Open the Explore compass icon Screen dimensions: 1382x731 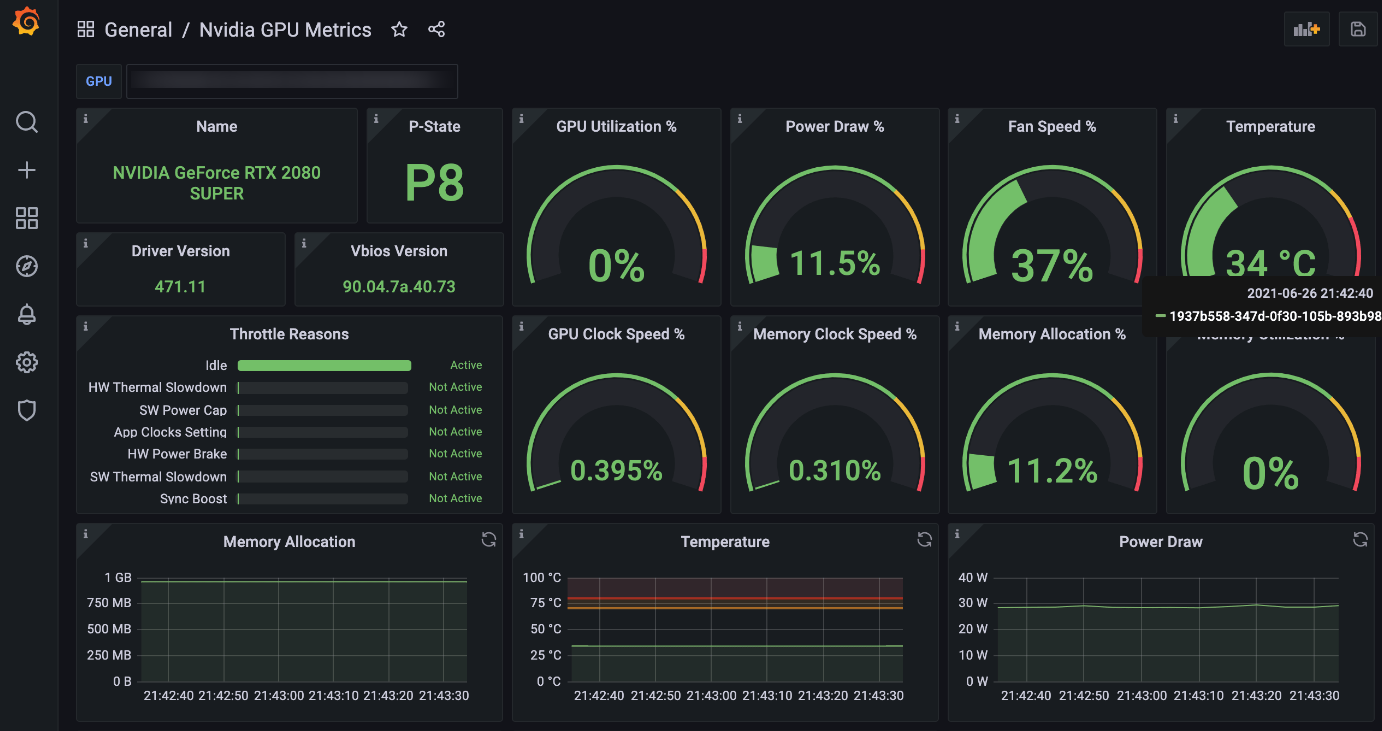(27, 266)
